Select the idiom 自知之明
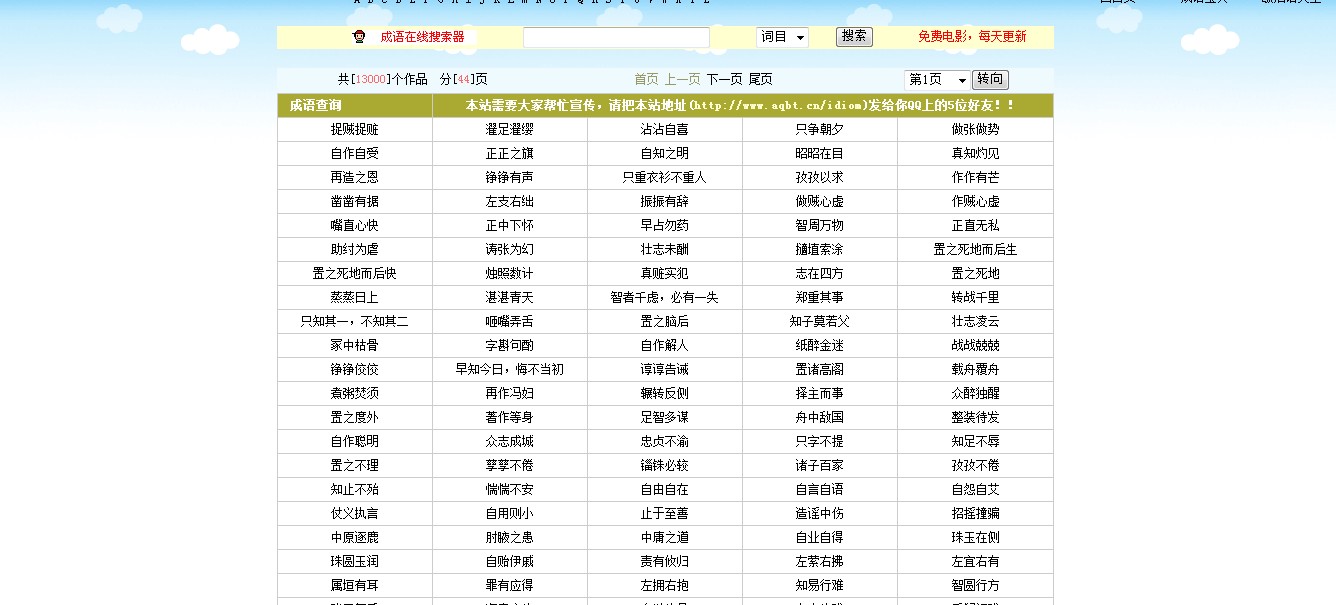 pos(665,154)
